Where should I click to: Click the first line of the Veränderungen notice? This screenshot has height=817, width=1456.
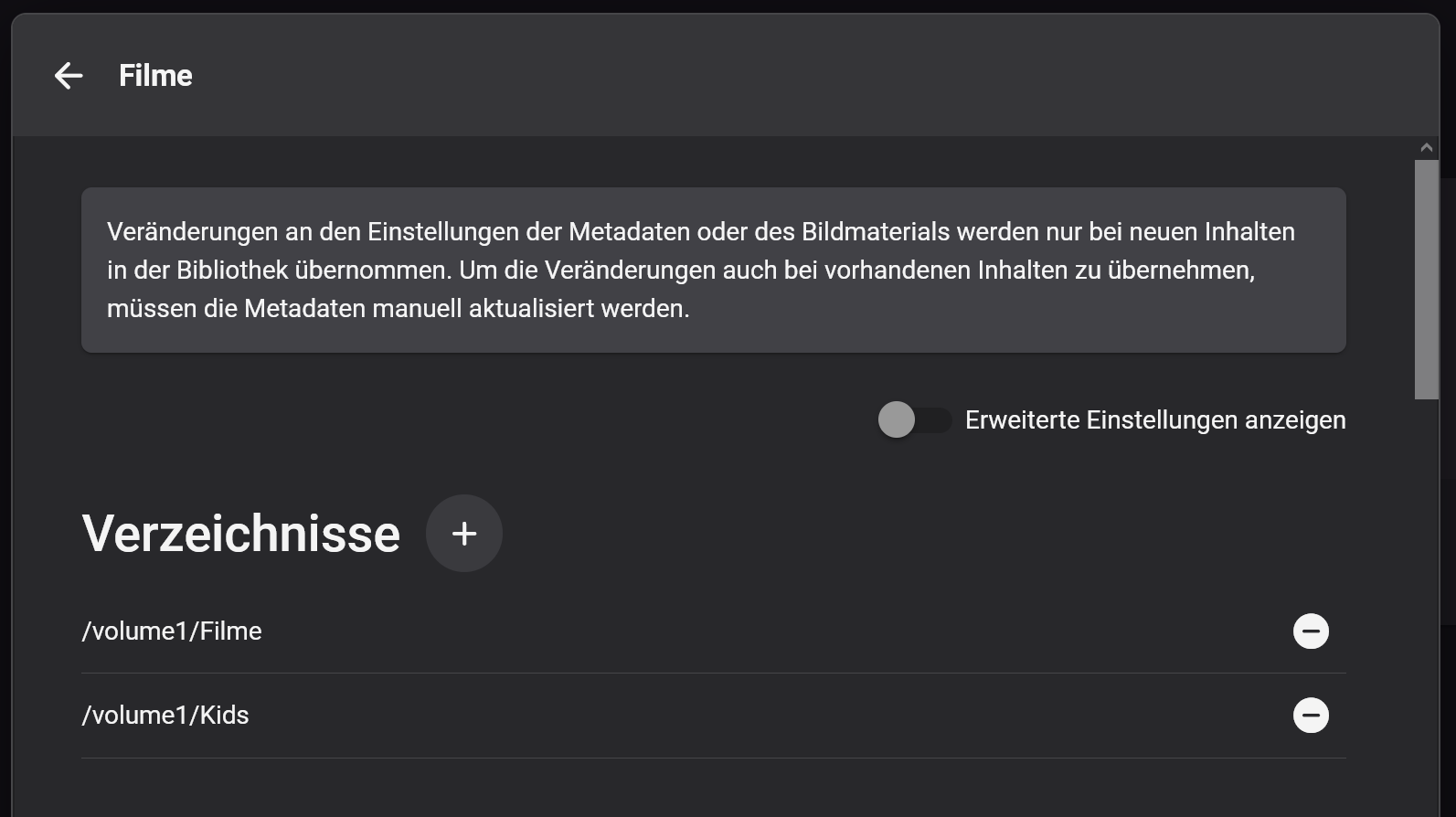coord(701,232)
